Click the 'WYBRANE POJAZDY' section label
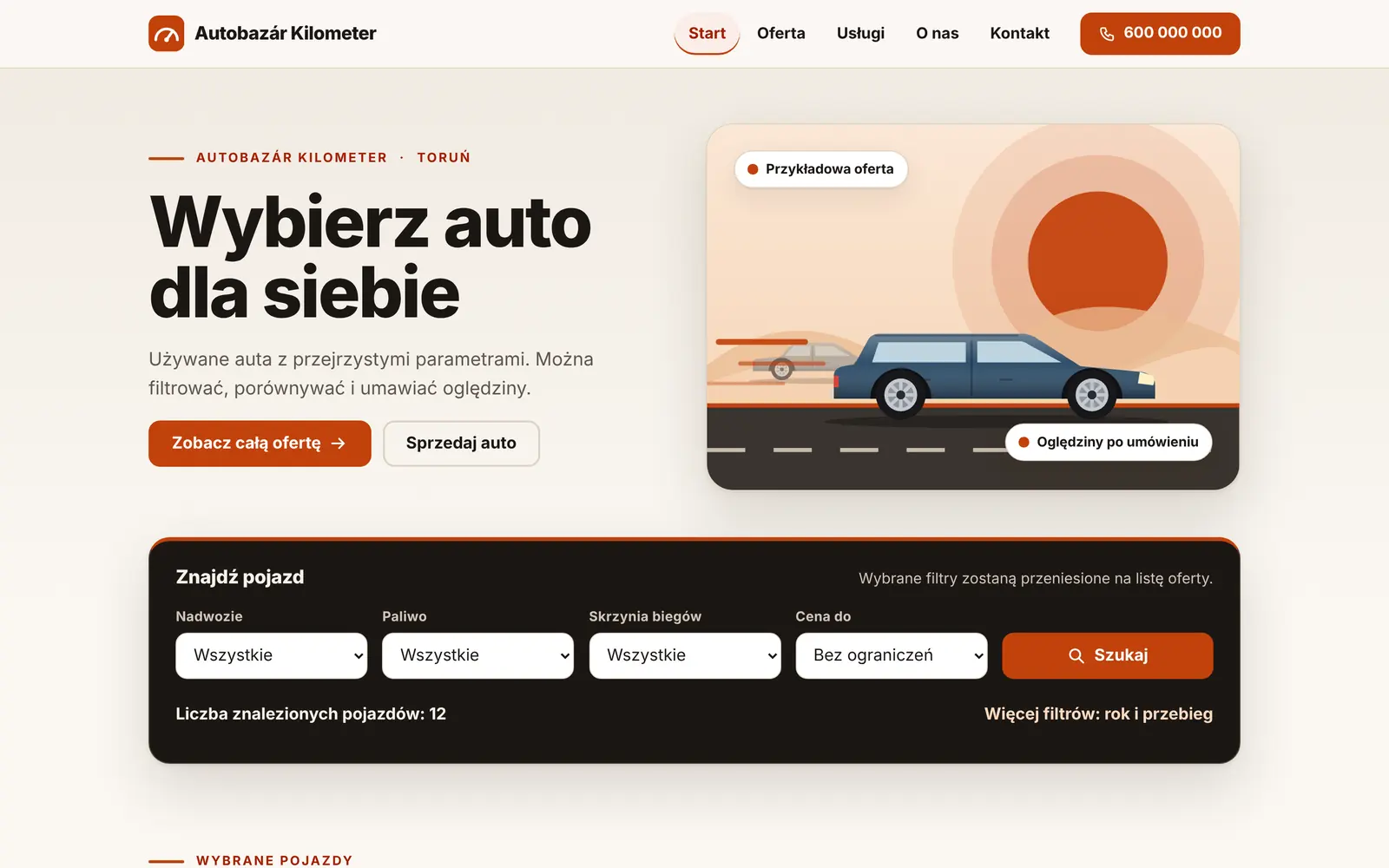The width and height of the screenshot is (1389, 868). tap(274, 860)
